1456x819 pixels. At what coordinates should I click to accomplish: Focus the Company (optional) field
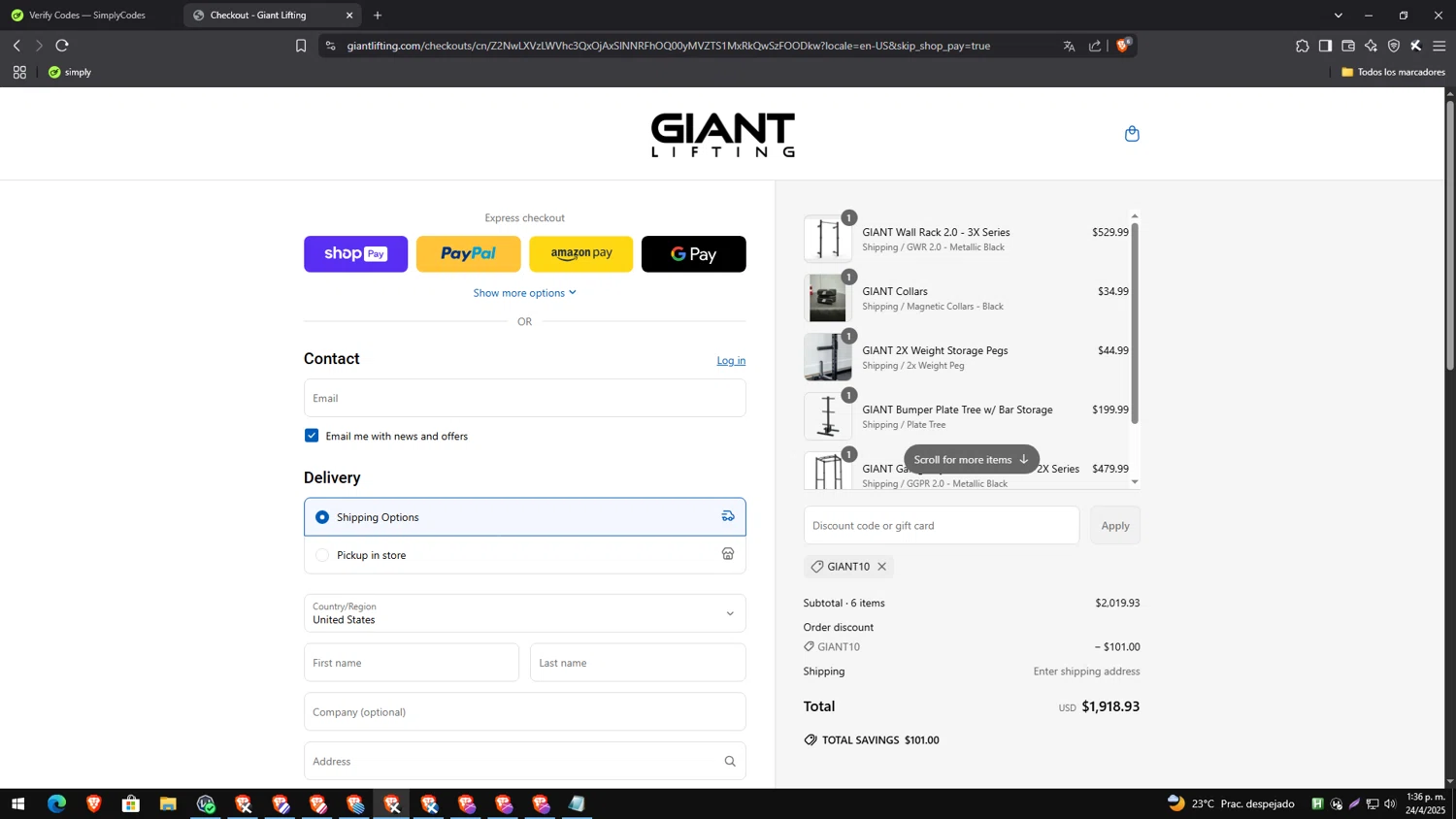point(524,712)
